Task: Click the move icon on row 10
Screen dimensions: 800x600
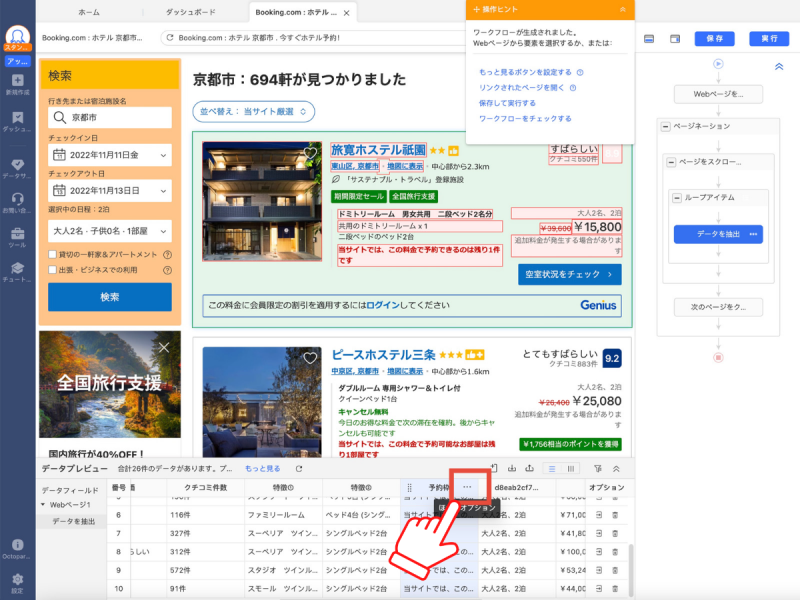Action: click(598, 589)
